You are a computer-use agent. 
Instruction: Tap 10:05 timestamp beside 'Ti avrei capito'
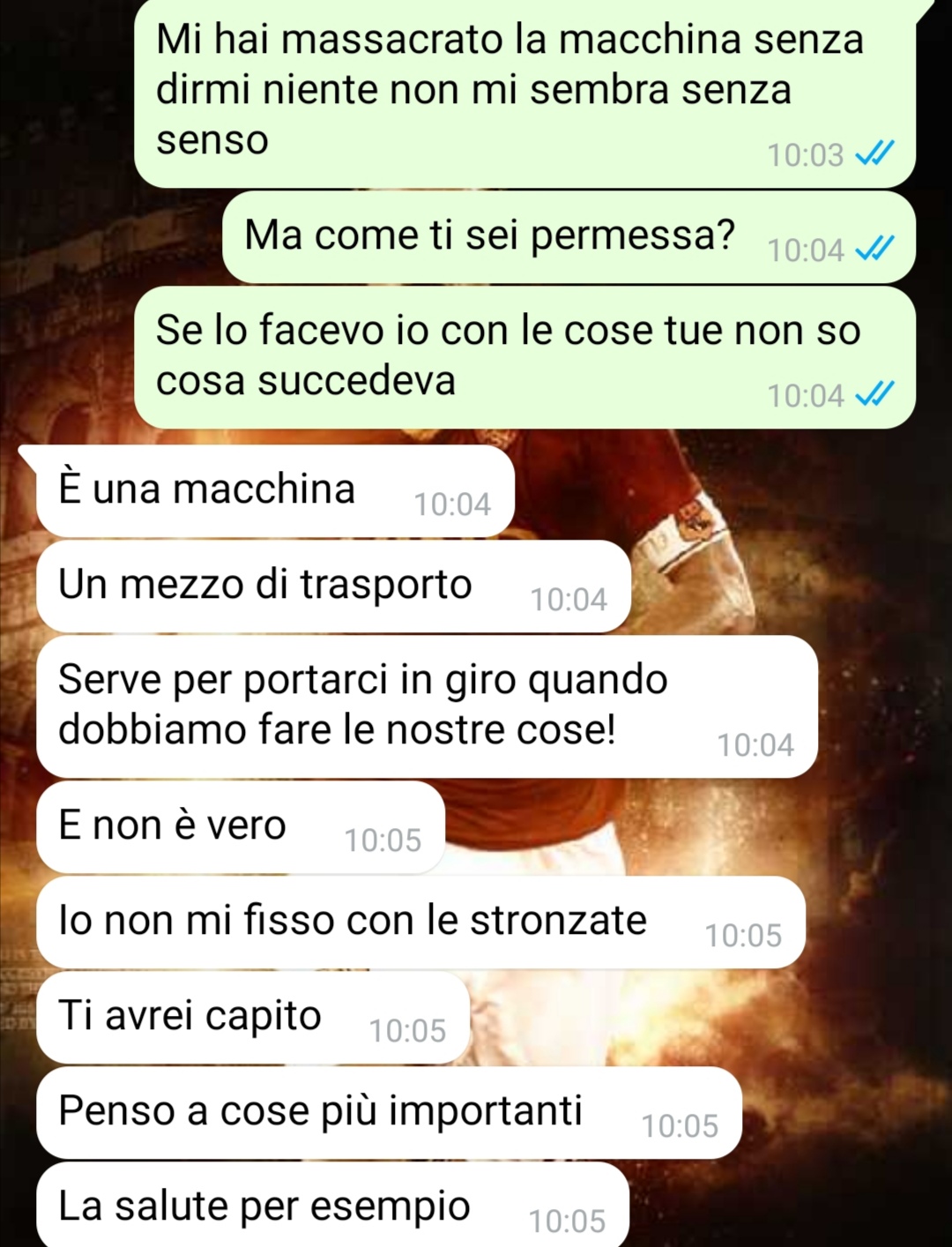tap(407, 1031)
